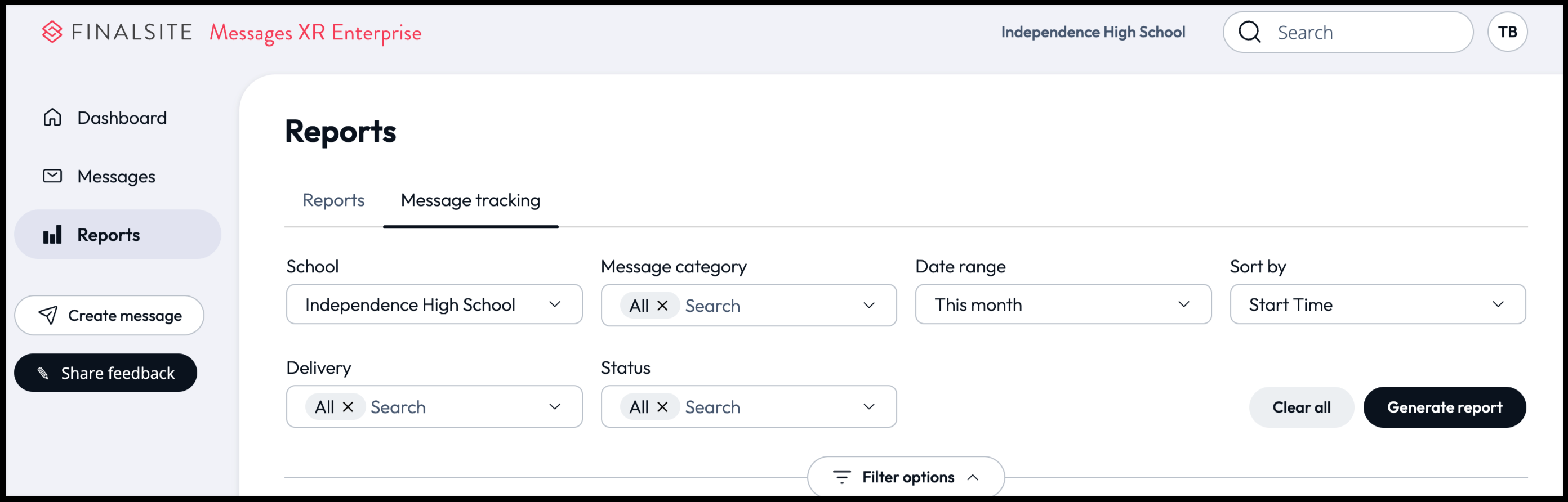Switch to the Message tracking tab
Image resolution: width=1568 pixels, height=502 pixels.
470,200
